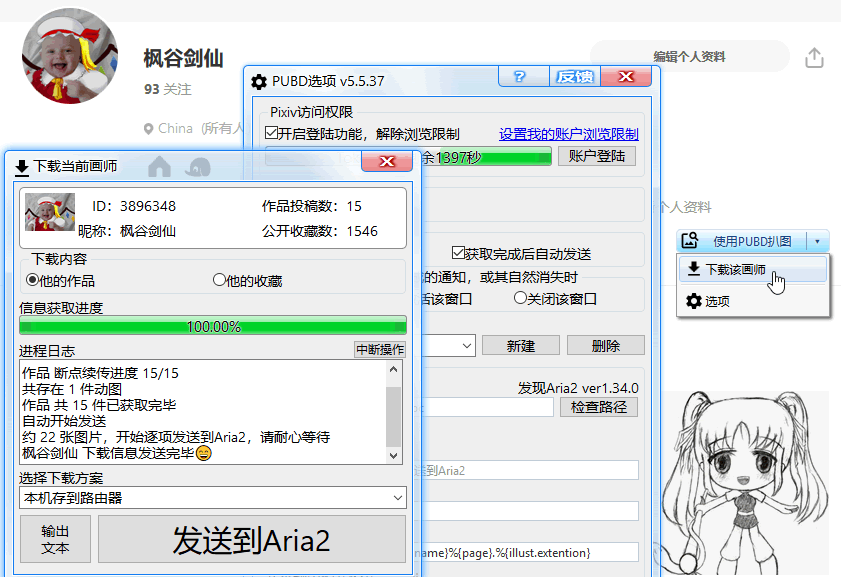Open 选项 from the PUBD menu

click(753, 301)
